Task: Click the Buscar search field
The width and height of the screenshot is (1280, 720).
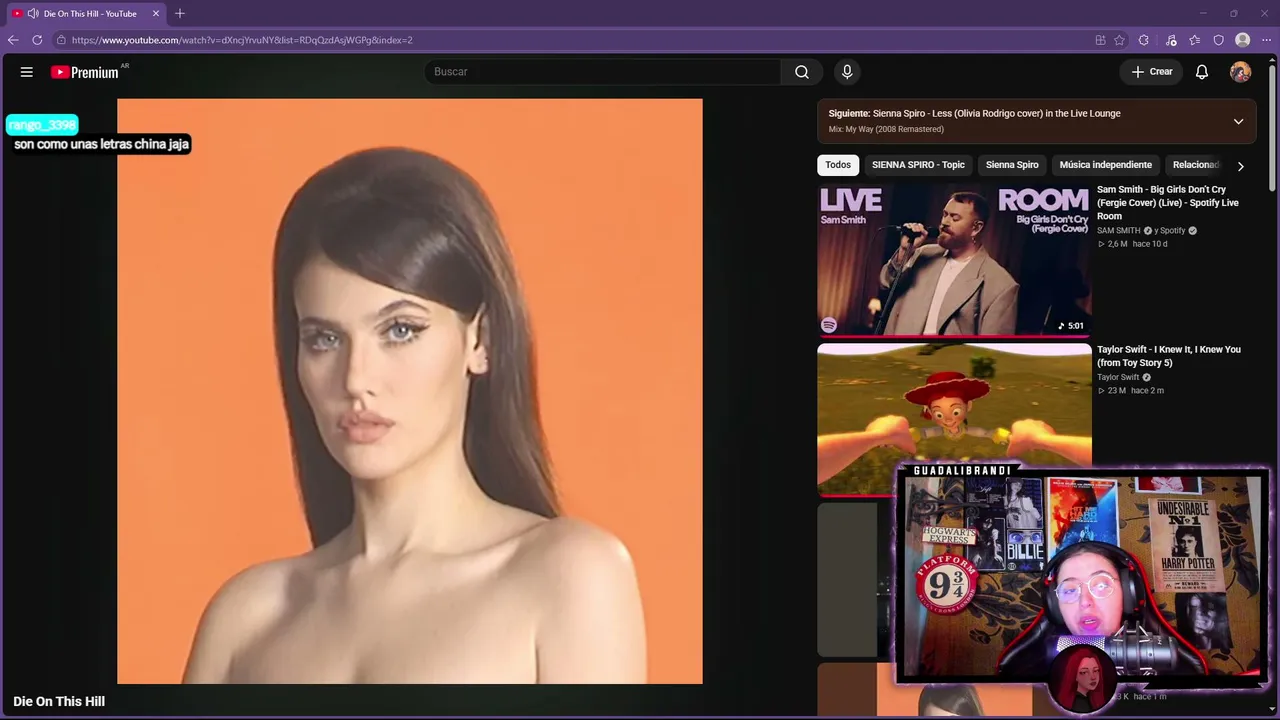Action: 602,72
